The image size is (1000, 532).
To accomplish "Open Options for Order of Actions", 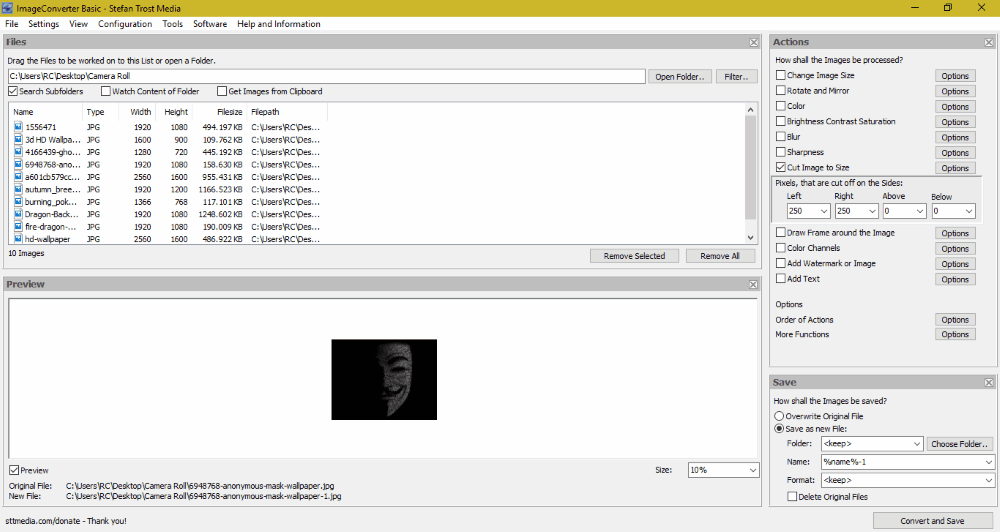I will tap(955, 320).
